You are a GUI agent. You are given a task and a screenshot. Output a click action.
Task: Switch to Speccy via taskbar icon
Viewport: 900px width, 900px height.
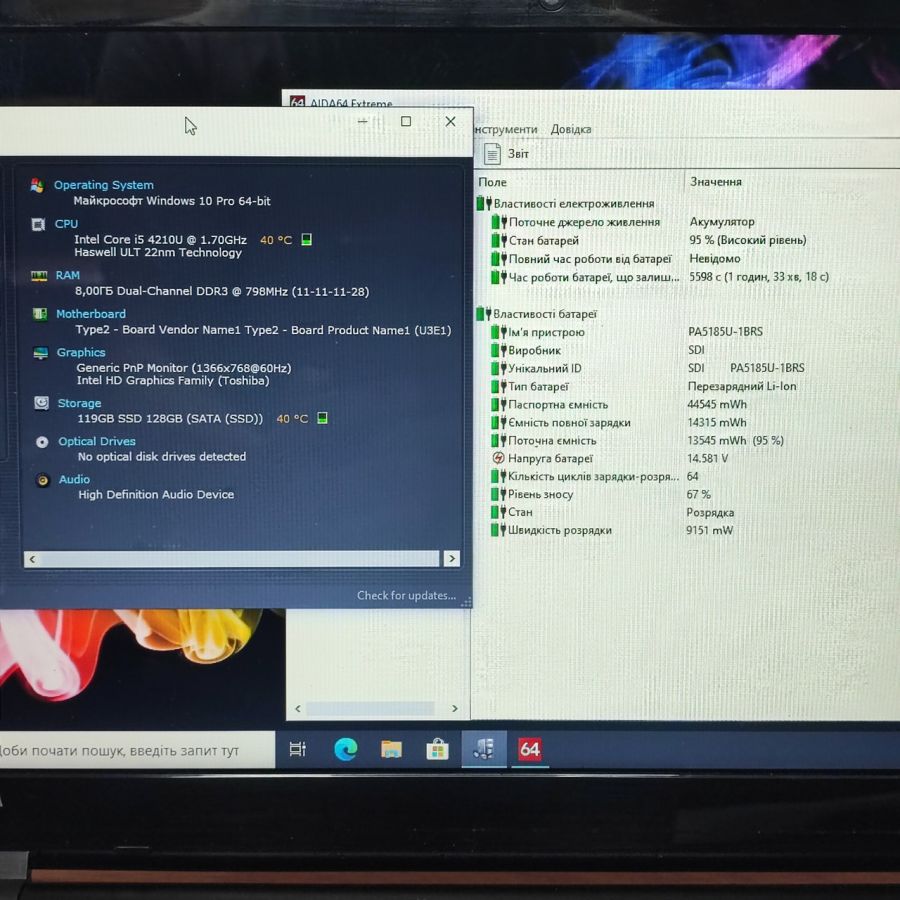(x=484, y=749)
